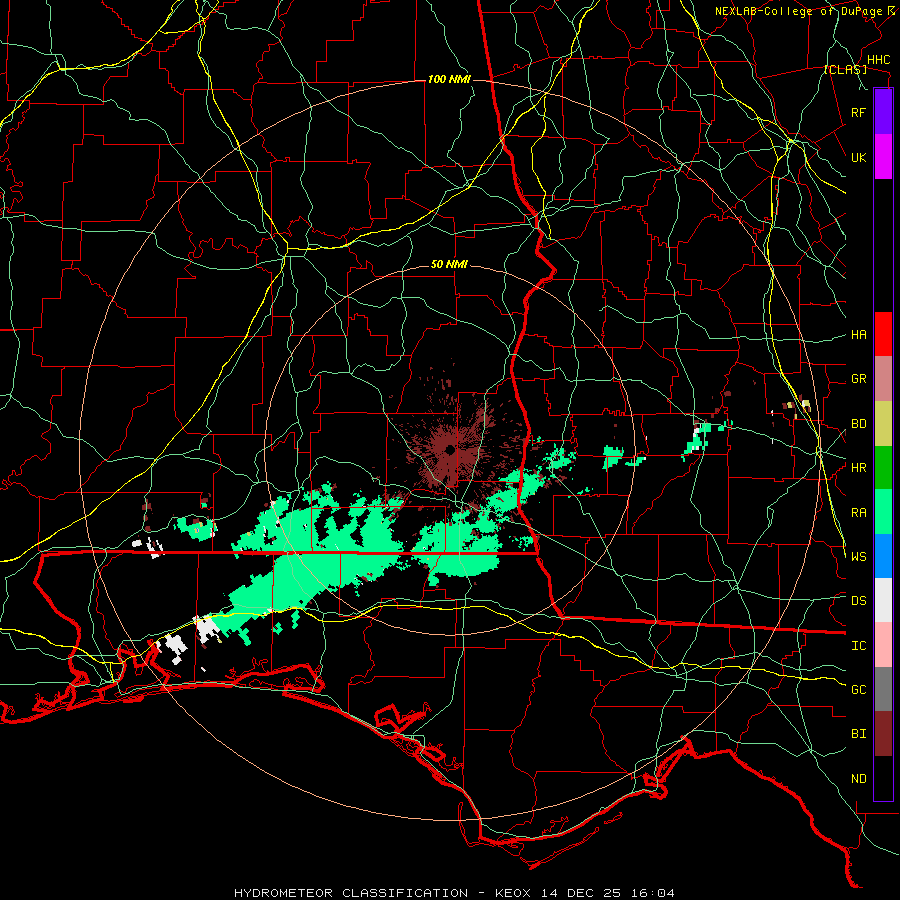
Task: Click the 50 NMI range ring label
Action: click(x=449, y=264)
